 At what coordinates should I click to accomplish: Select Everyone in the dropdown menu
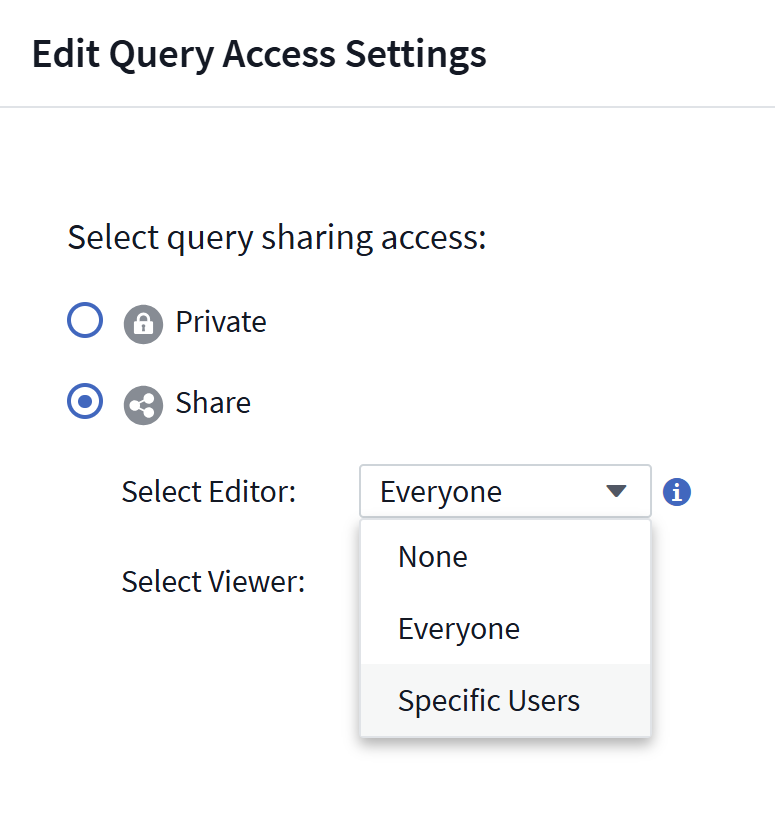click(459, 629)
